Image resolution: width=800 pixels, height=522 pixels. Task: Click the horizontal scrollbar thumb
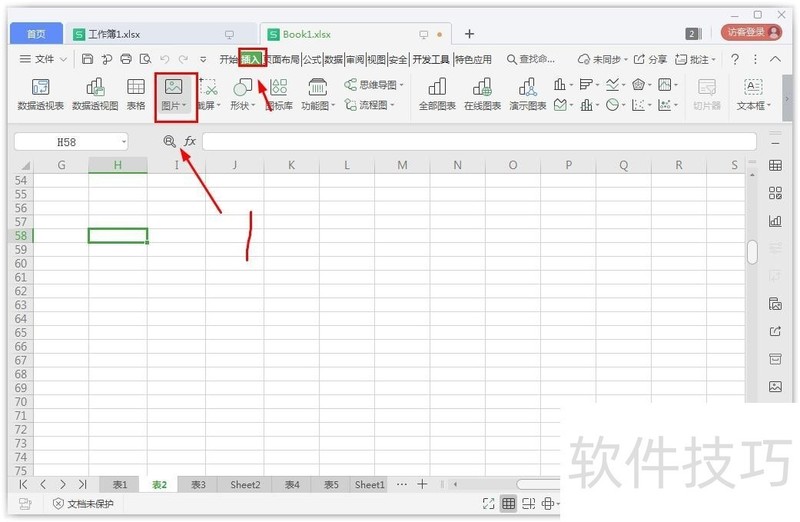click(x=538, y=484)
